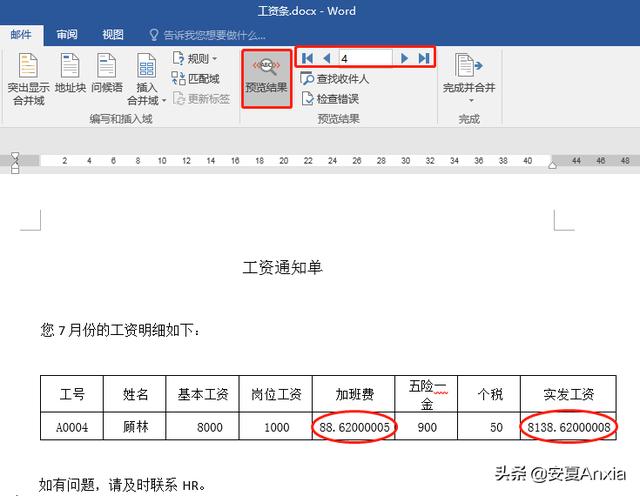This screenshot has height=496, width=640.
Task: Switch to the Review (审阅) tab
Action: pyautogui.click(x=67, y=35)
